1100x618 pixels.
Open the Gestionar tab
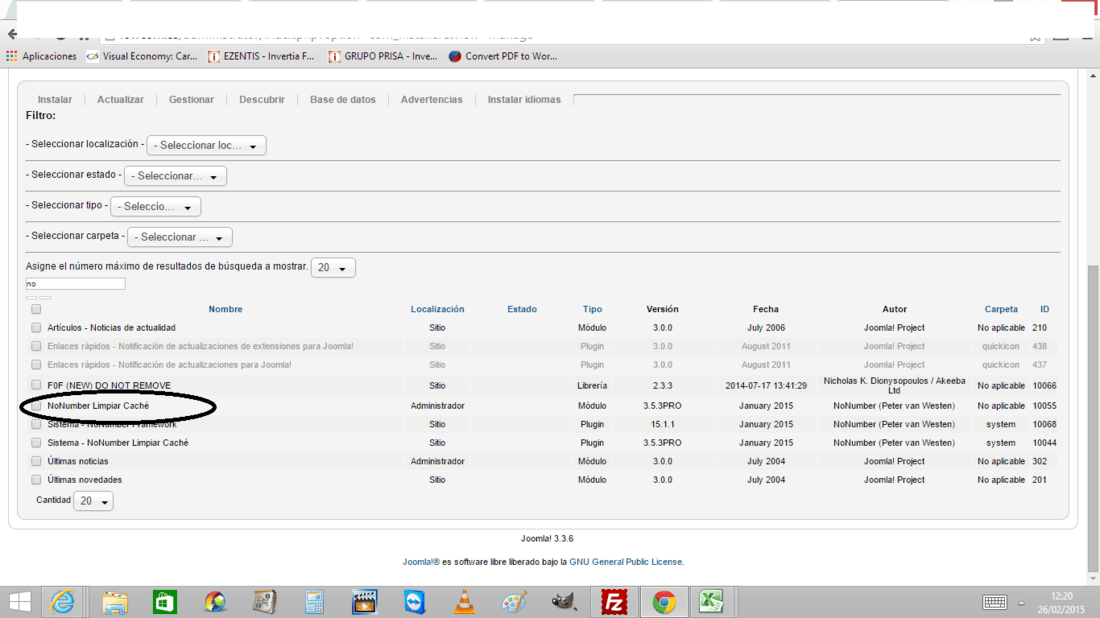pos(192,100)
